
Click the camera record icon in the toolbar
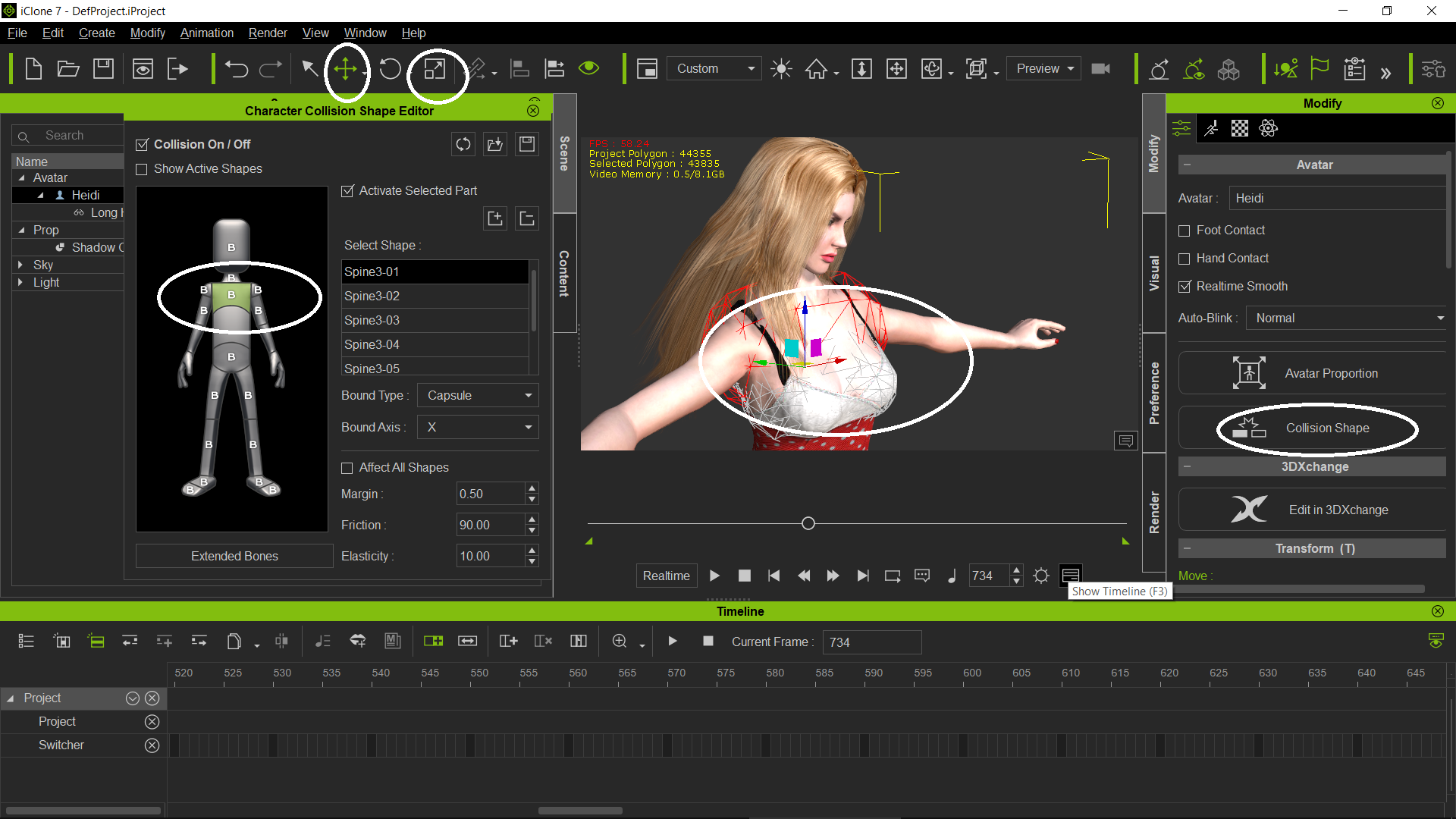(x=1100, y=69)
